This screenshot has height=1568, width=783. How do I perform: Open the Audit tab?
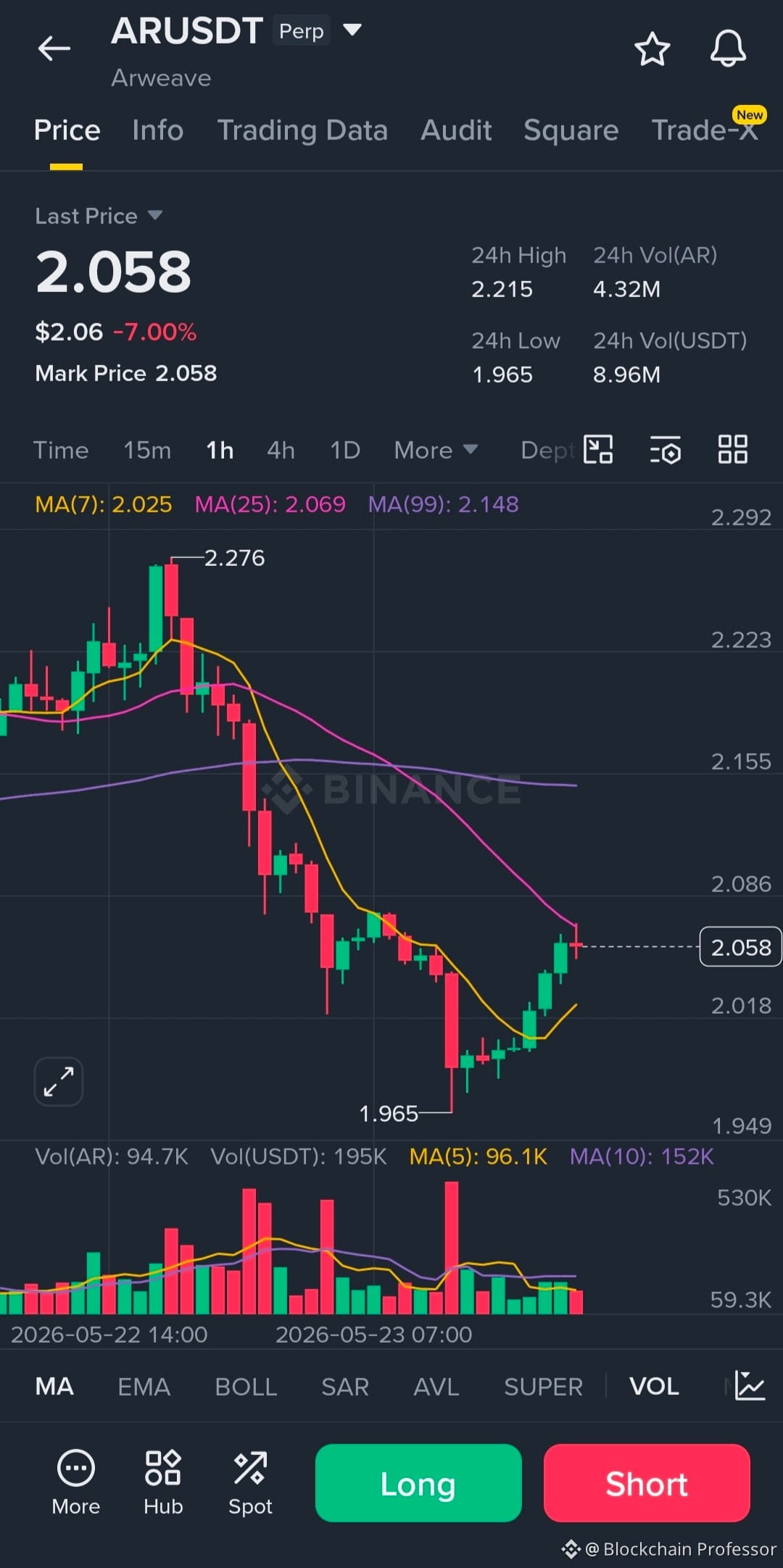[456, 130]
